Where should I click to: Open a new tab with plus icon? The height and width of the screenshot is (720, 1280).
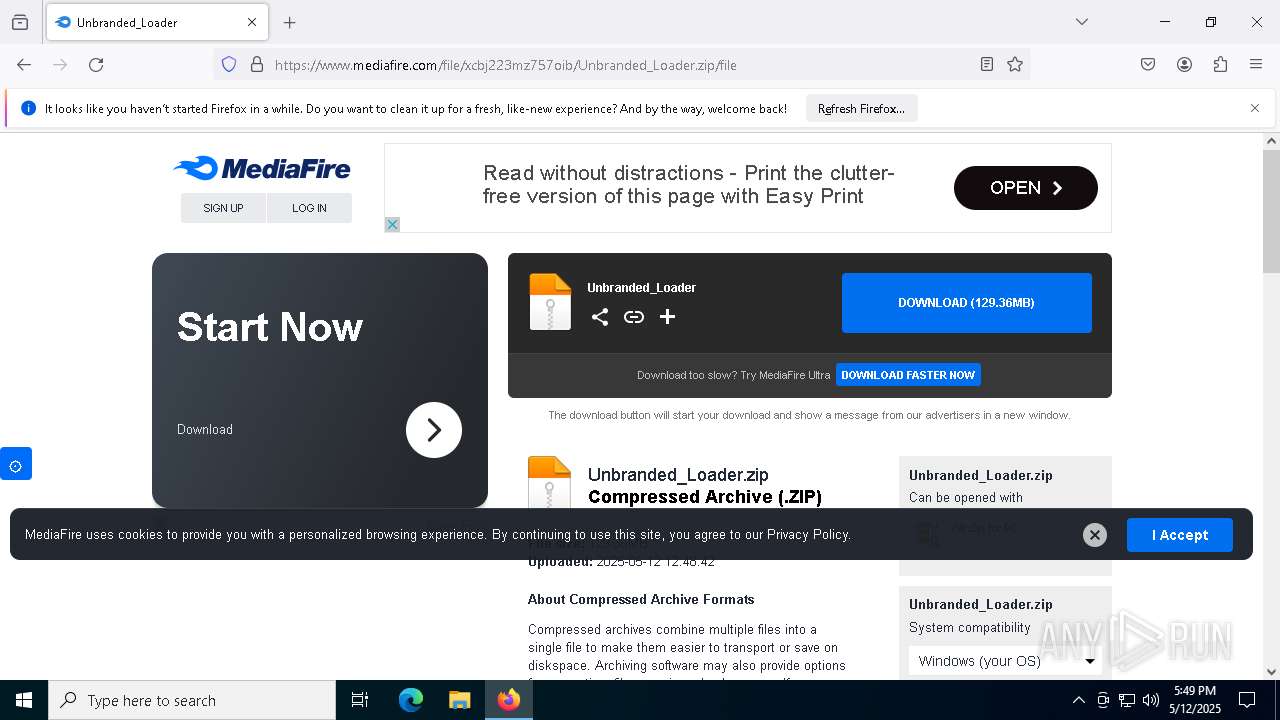point(290,22)
